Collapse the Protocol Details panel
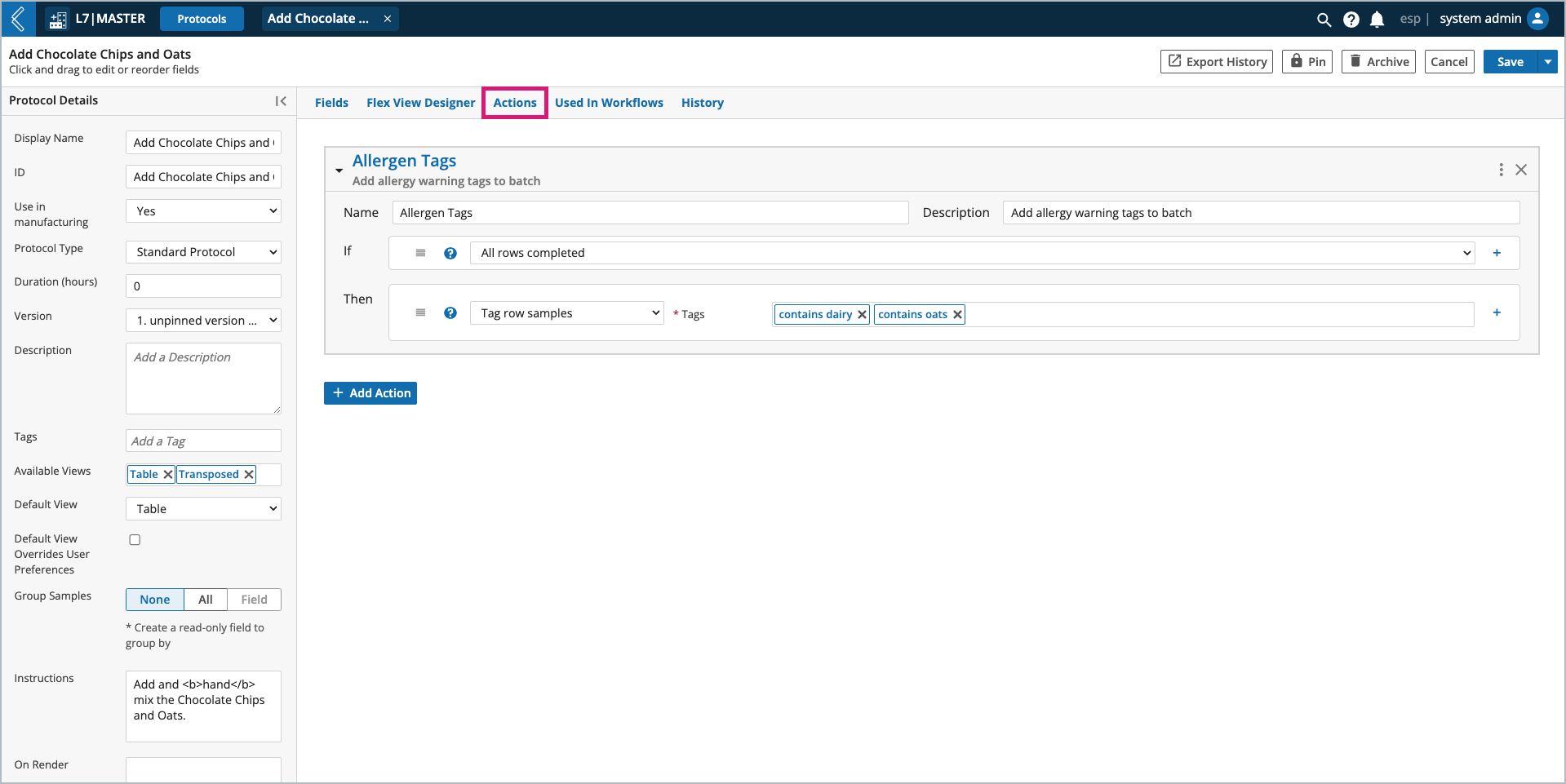 coord(281,101)
